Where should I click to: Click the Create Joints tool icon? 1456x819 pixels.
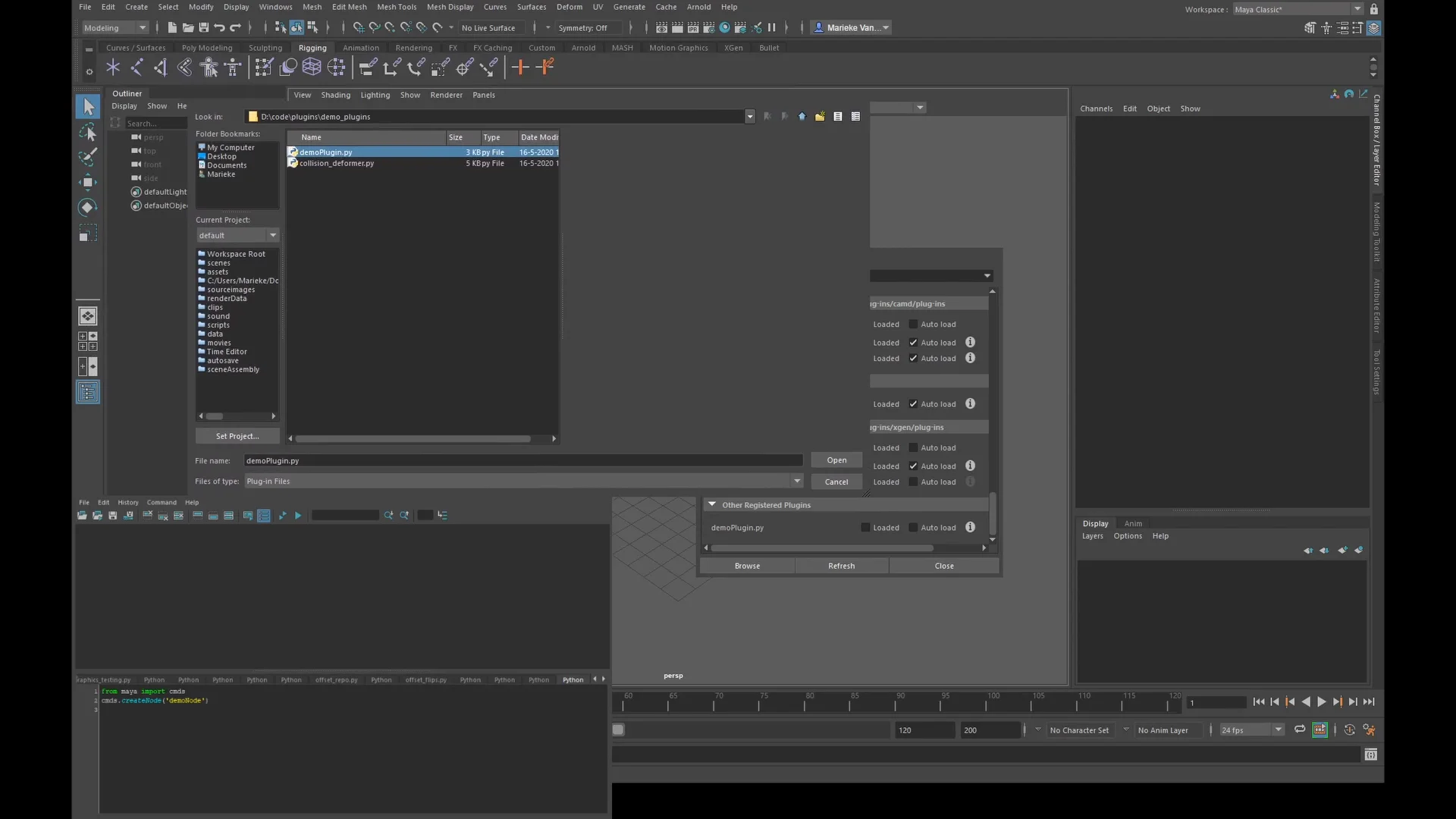coord(136,67)
